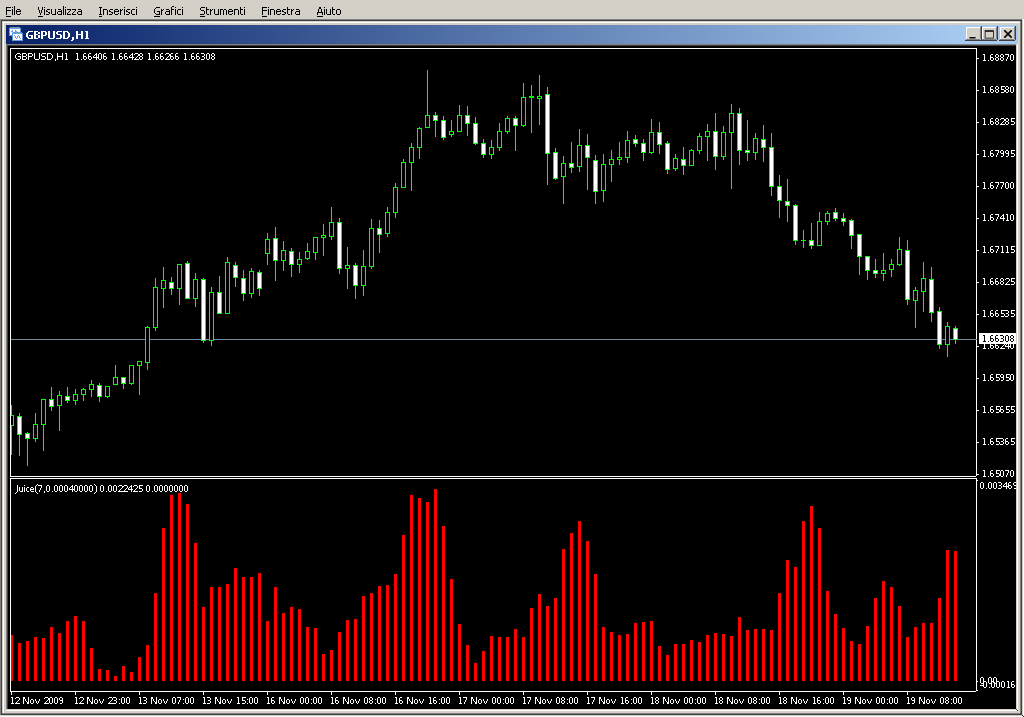Screen dimensions: 1024x717
Task: Maximize the GBPUSD,H1 chart window
Action: point(989,34)
